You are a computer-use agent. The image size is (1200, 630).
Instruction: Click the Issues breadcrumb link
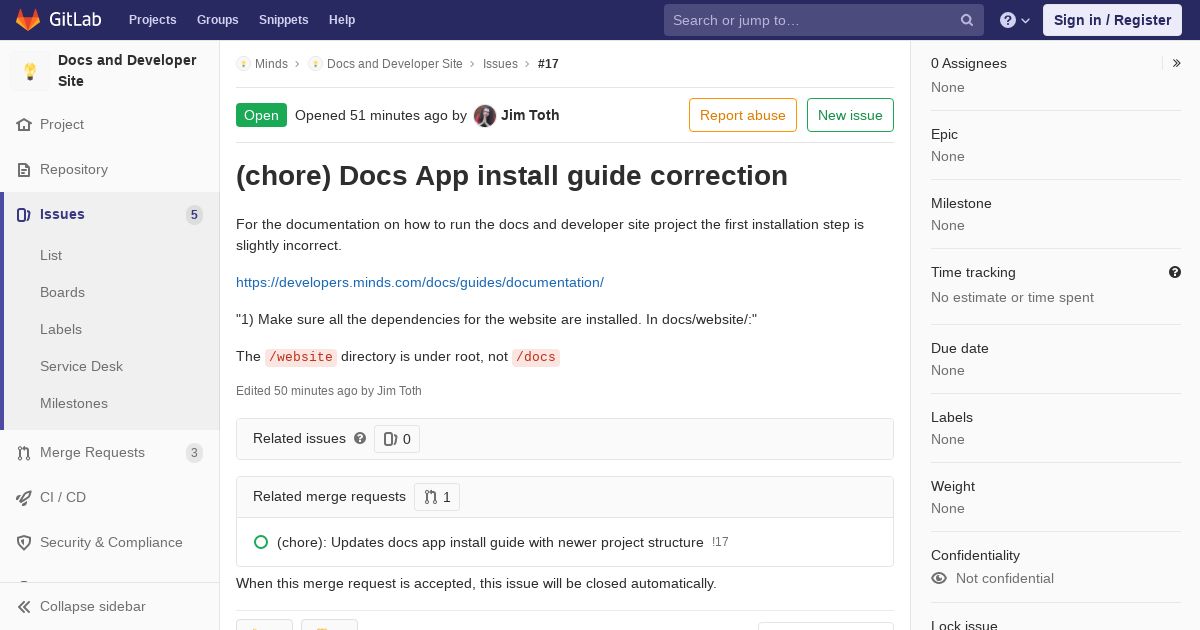[500, 64]
